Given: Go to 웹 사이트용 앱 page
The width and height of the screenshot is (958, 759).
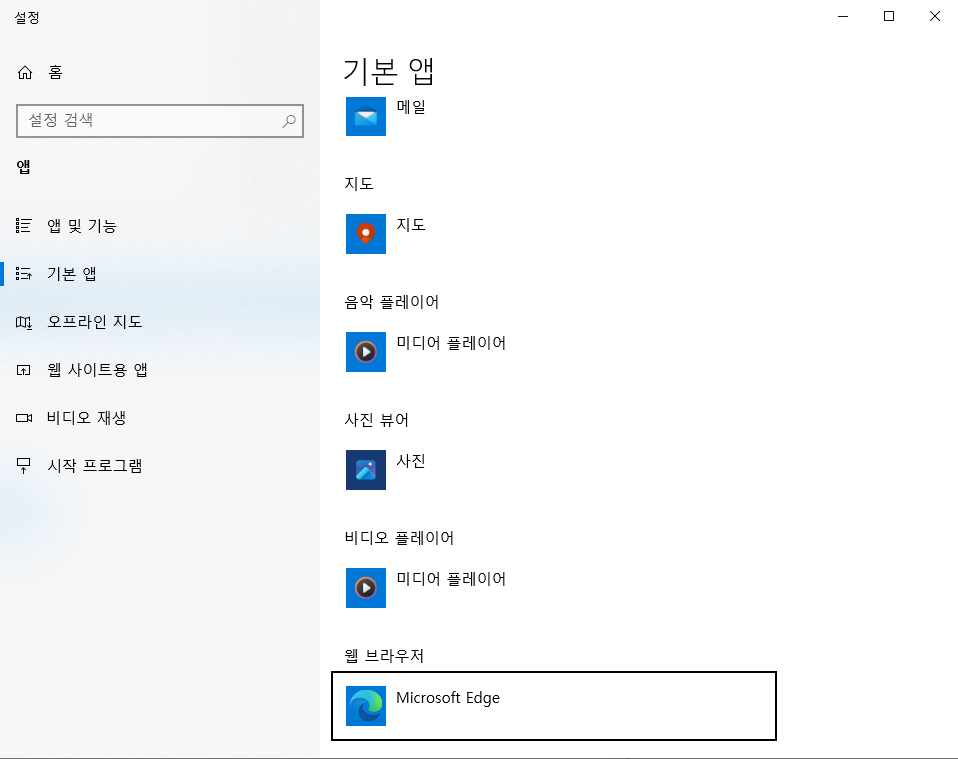Looking at the screenshot, I should pyautogui.click(x=160, y=370).
